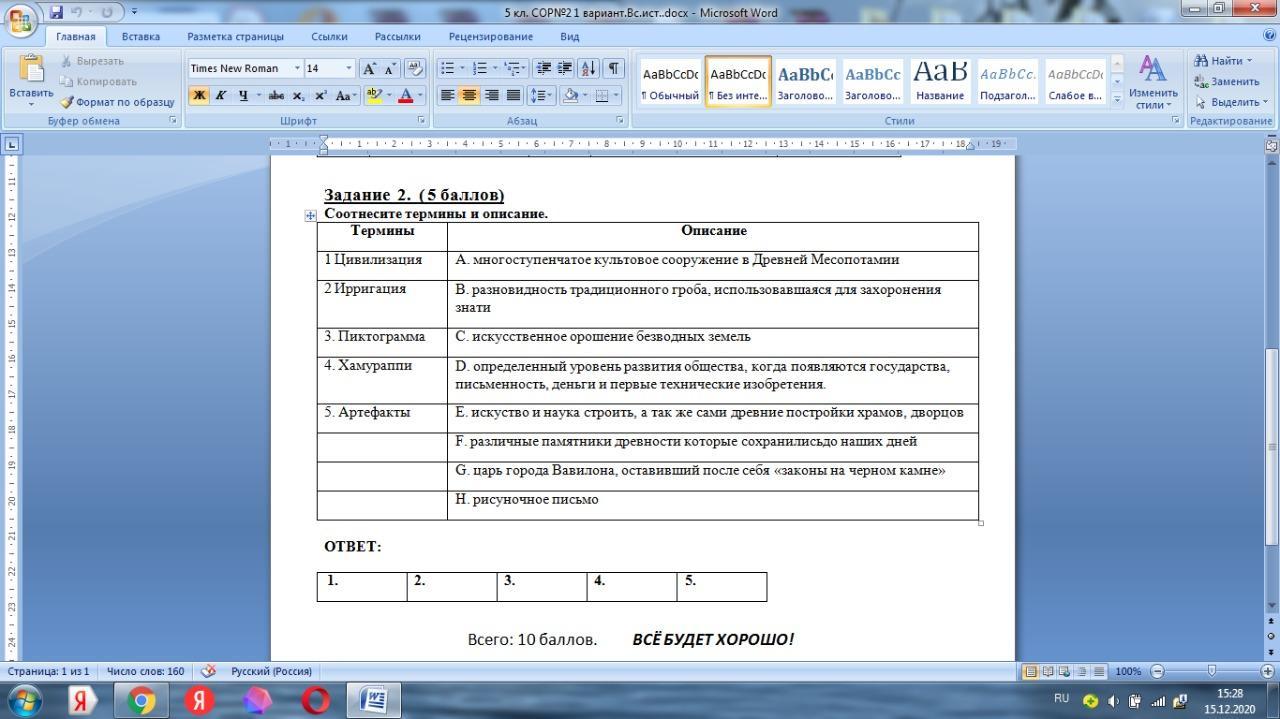Open Абзац dialog launcher
Viewport: 1280px width, 719px height.
tap(620, 121)
